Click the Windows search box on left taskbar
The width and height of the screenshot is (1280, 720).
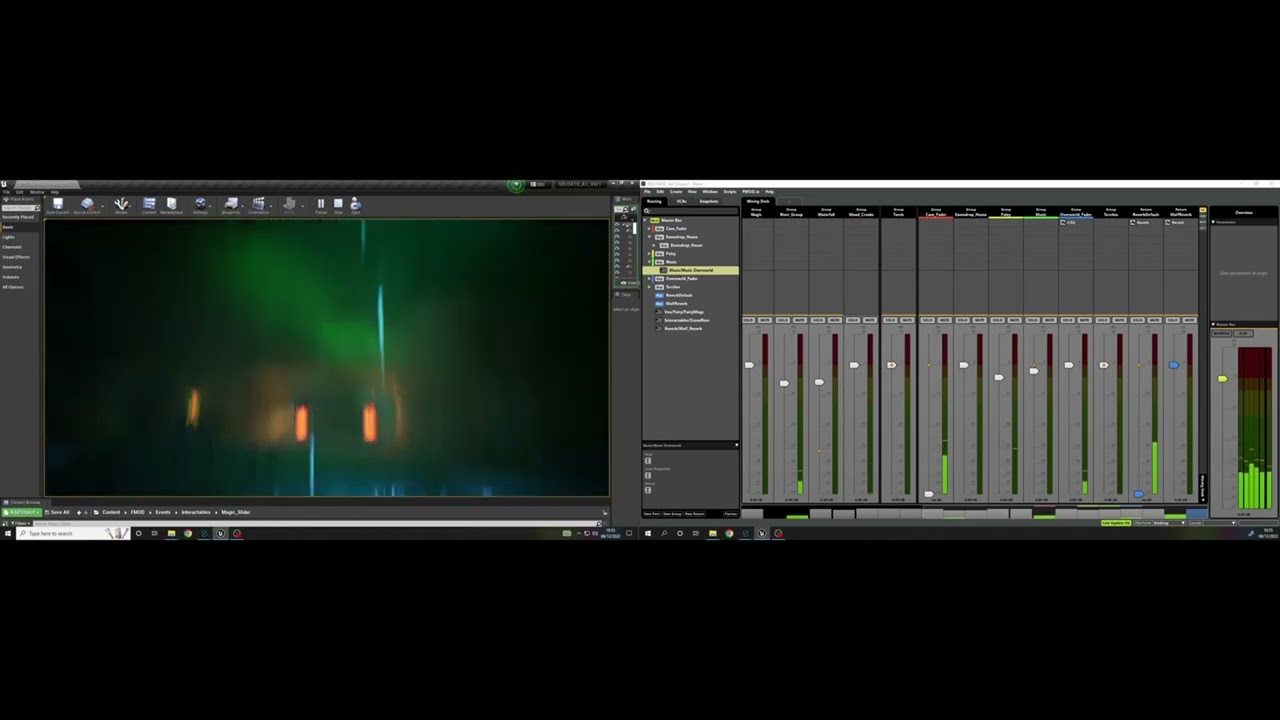[x=73, y=533]
